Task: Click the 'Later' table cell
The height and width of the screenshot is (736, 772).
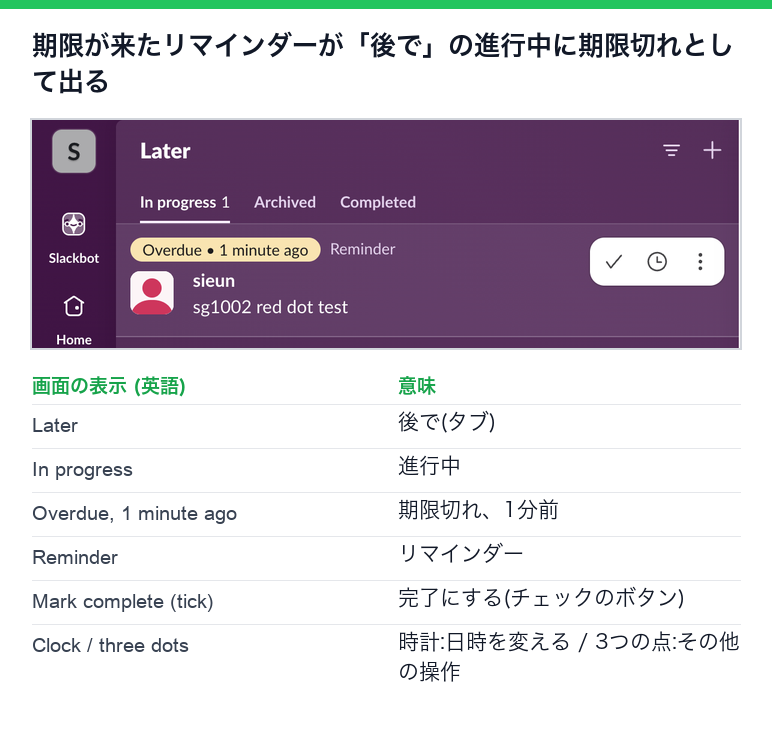Action: [55, 425]
